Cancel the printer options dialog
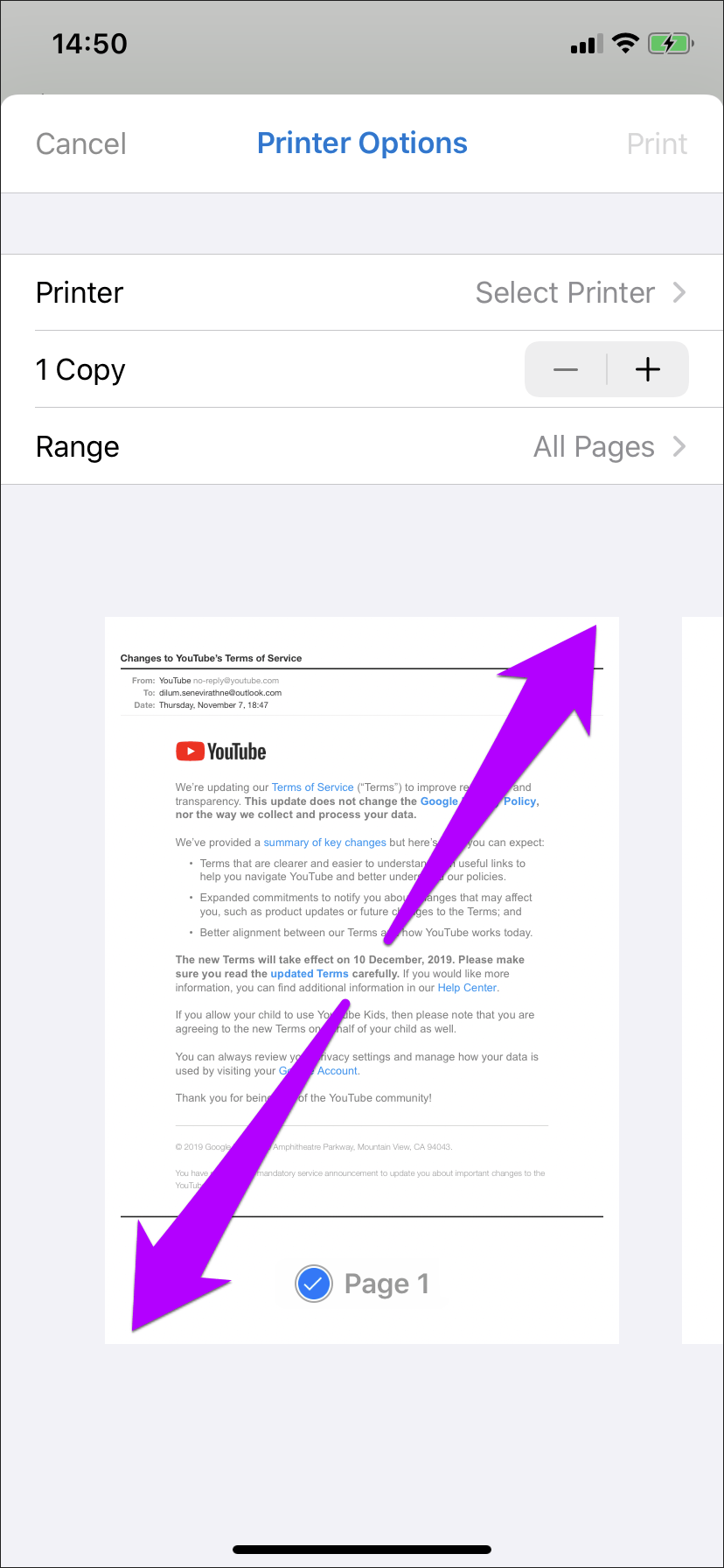The height and width of the screenshot is (1568, 724). tap(81, 143)
